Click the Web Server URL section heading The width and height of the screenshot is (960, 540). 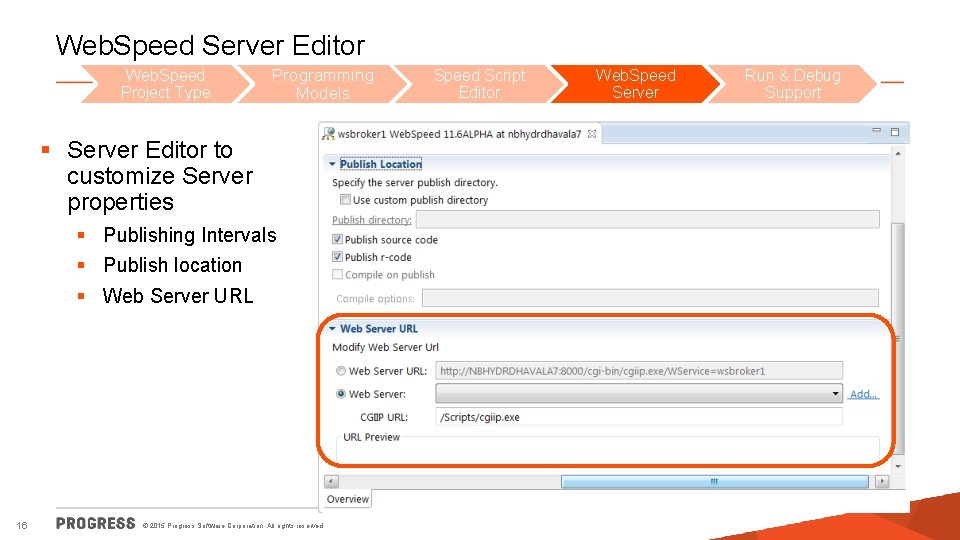379,329
